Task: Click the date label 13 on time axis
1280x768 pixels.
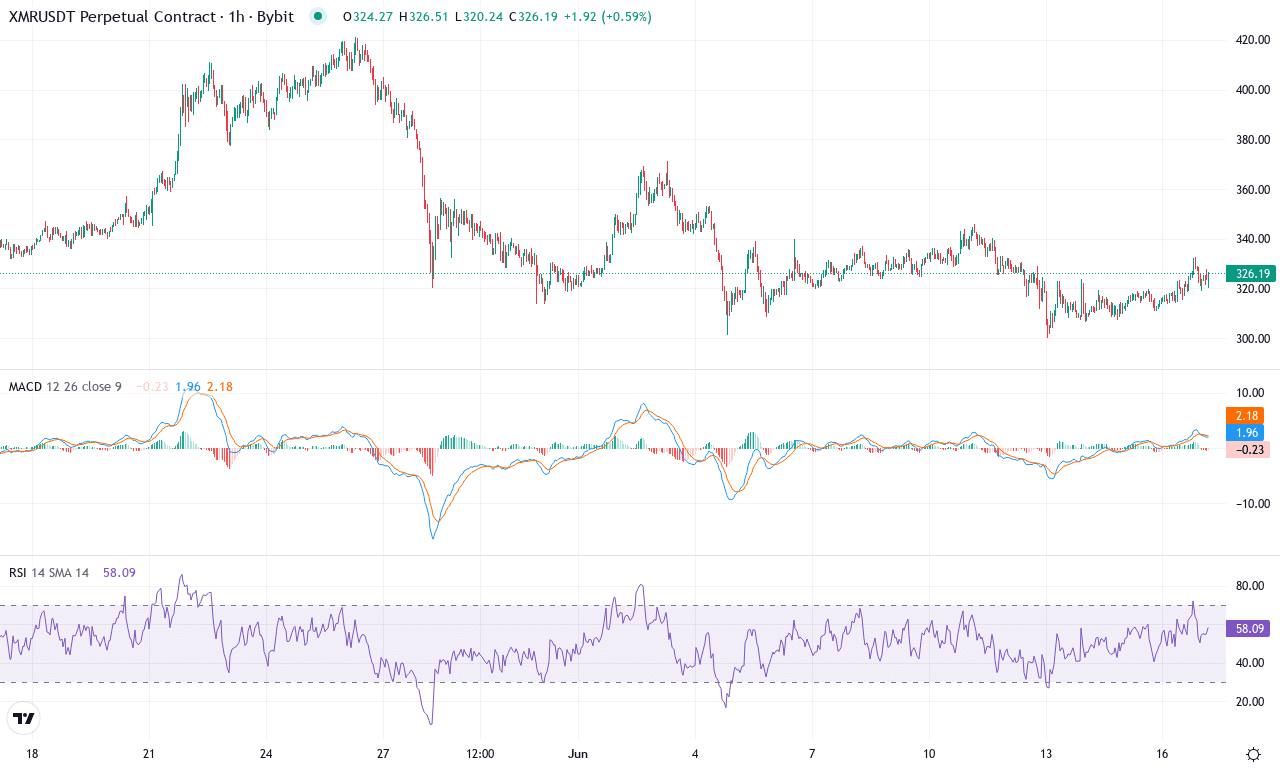Action: pos(1046,753)
